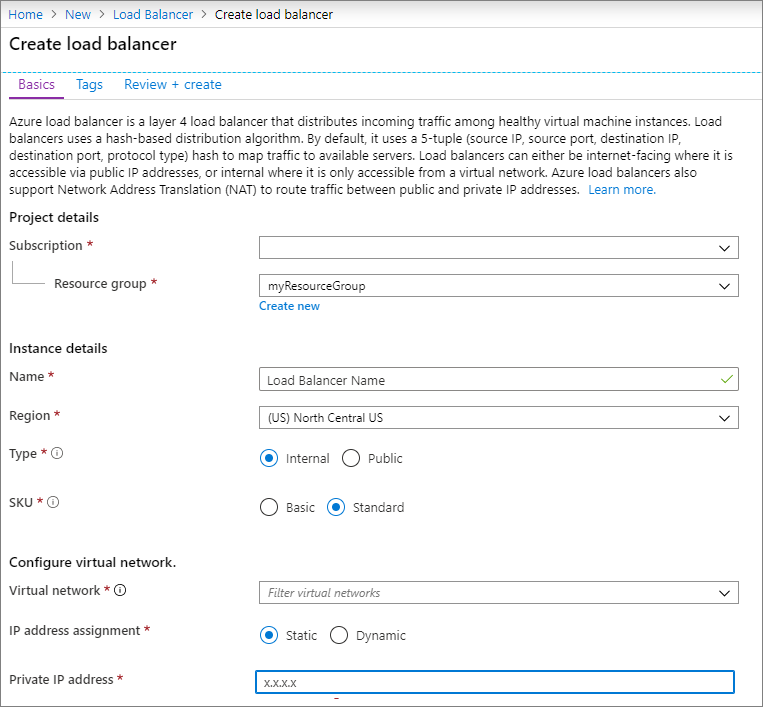This screenshot has width=767, height=713.
Task: Choose the Basic SKU option
Action: coord(269,507)
